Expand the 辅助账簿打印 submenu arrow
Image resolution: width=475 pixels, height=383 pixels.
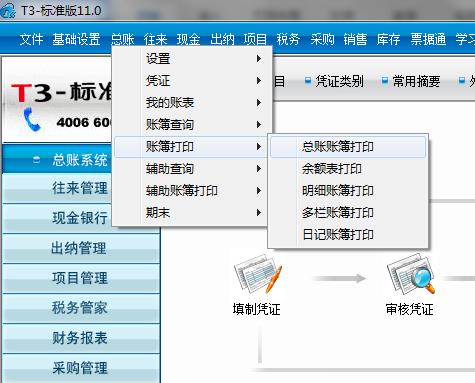point(259,191)
